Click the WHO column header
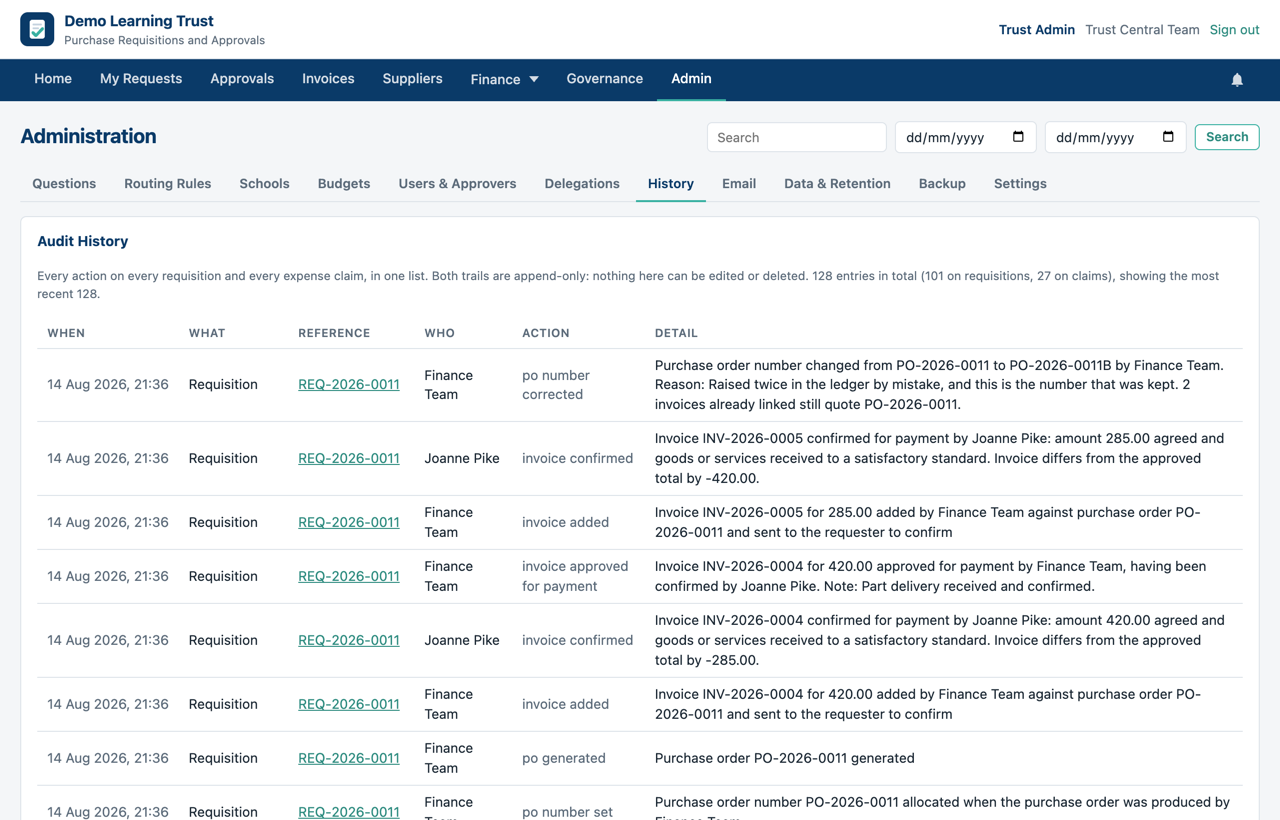 440,333
